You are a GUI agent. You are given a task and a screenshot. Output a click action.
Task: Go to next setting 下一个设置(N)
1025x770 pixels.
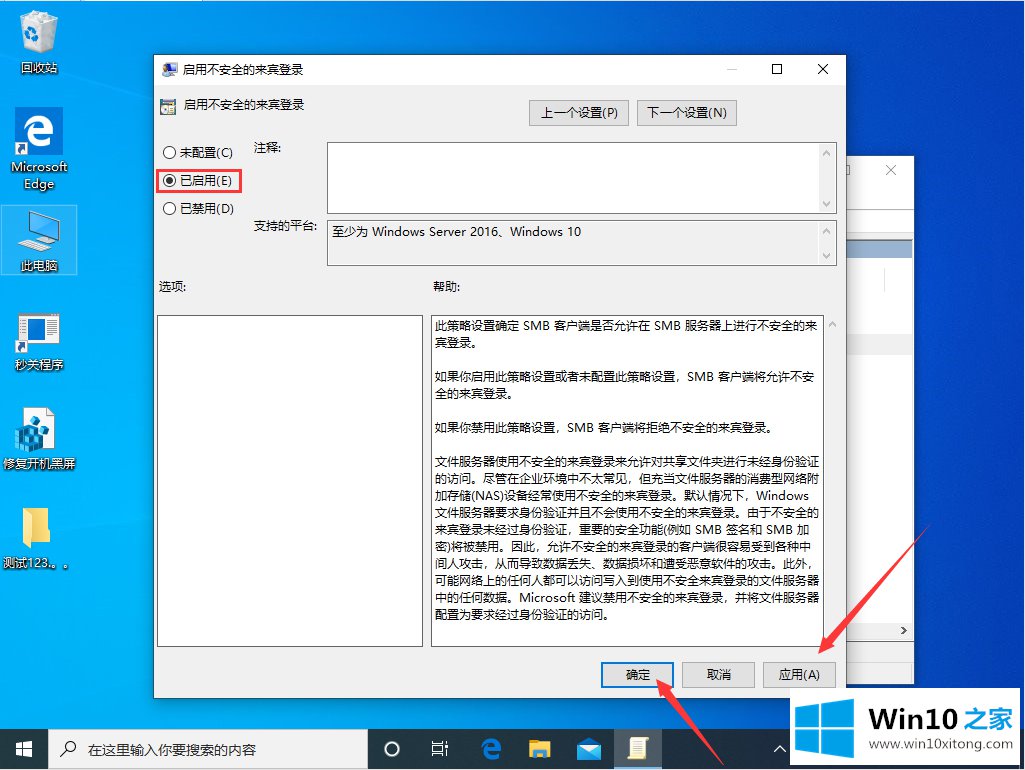coord(687,112)
